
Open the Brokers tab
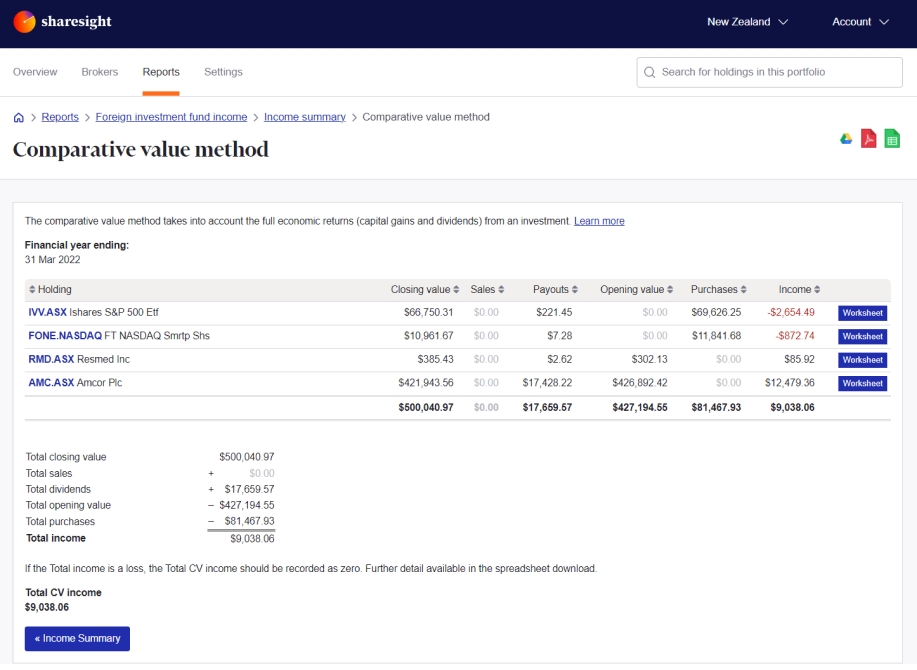(x=99, y=72)
